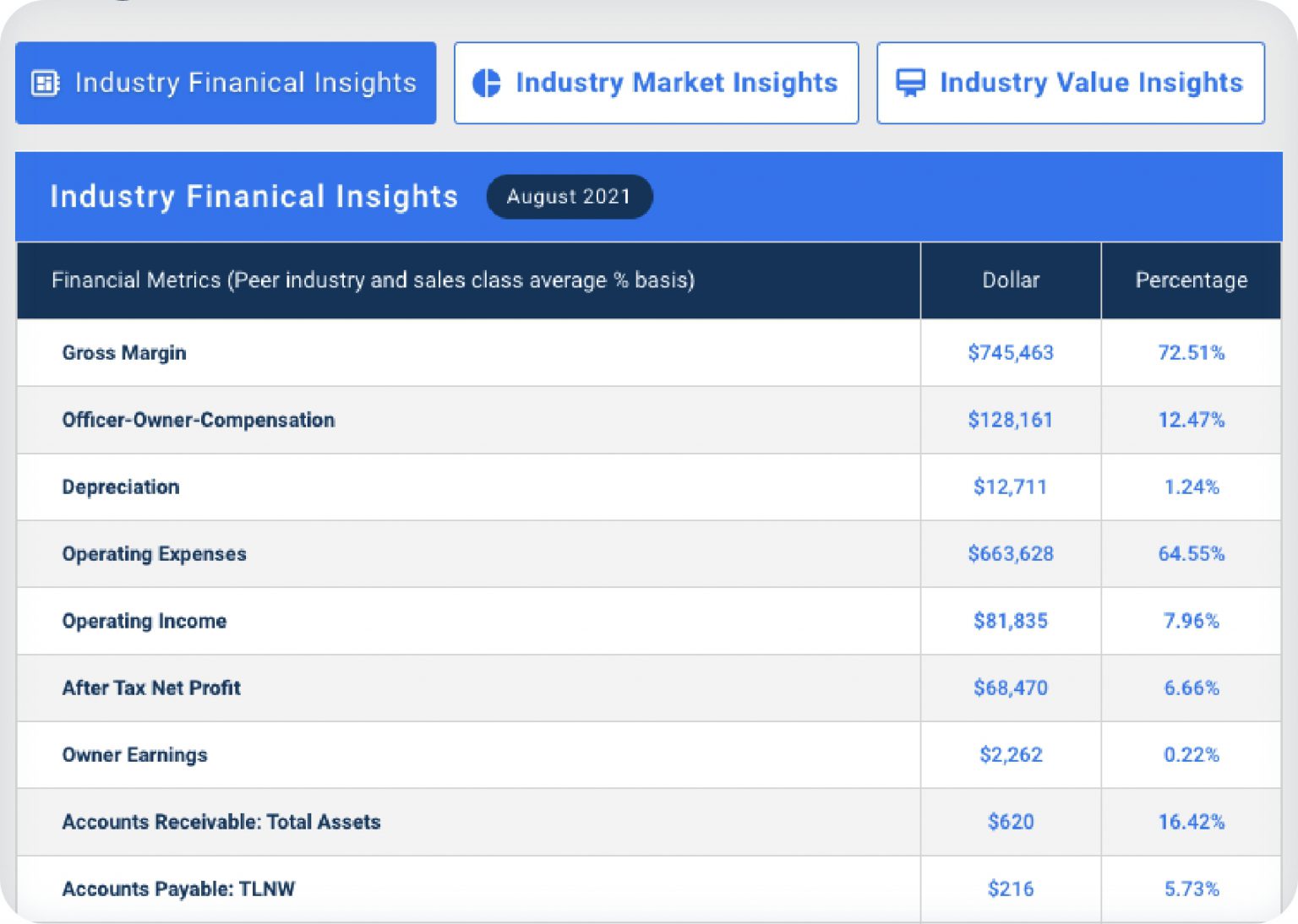Click the Financial Metrics header cell
This screenshot has height=924, width=1298.
click(374, 280)
